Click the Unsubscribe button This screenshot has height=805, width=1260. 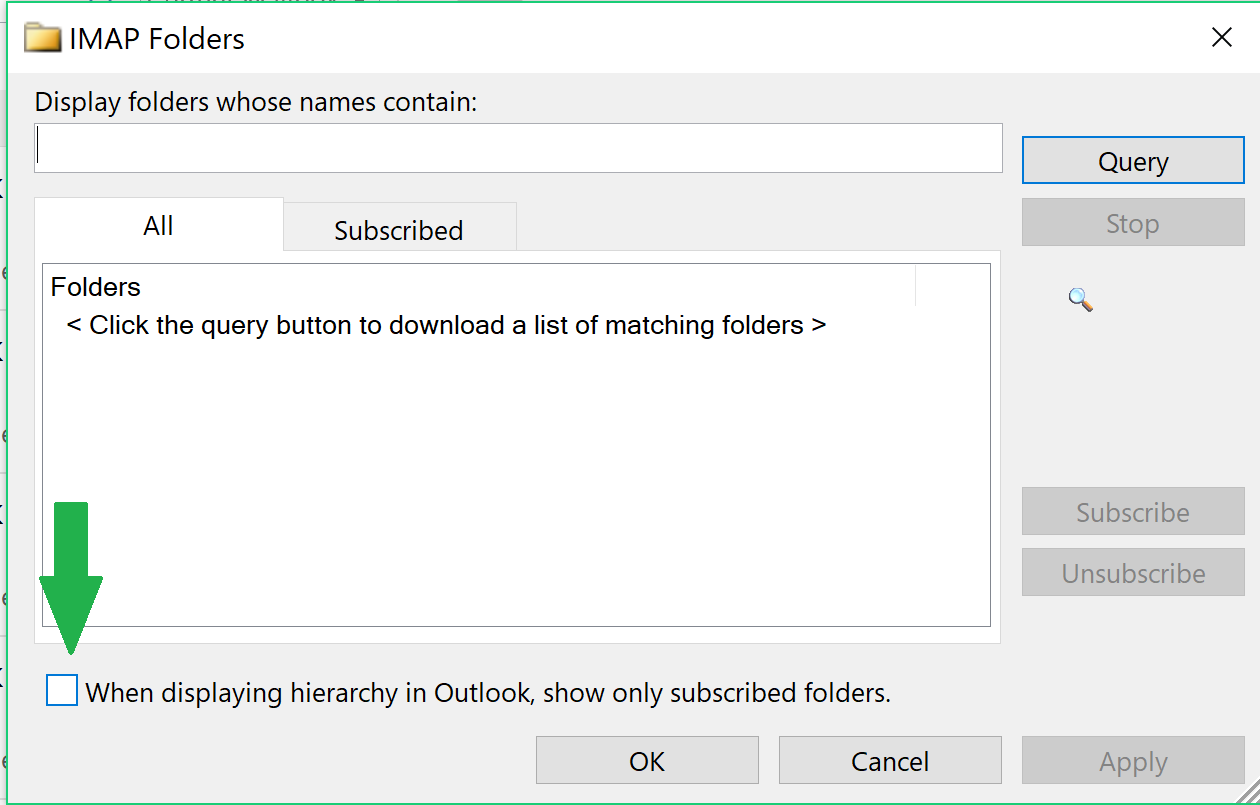(1133, 573)
